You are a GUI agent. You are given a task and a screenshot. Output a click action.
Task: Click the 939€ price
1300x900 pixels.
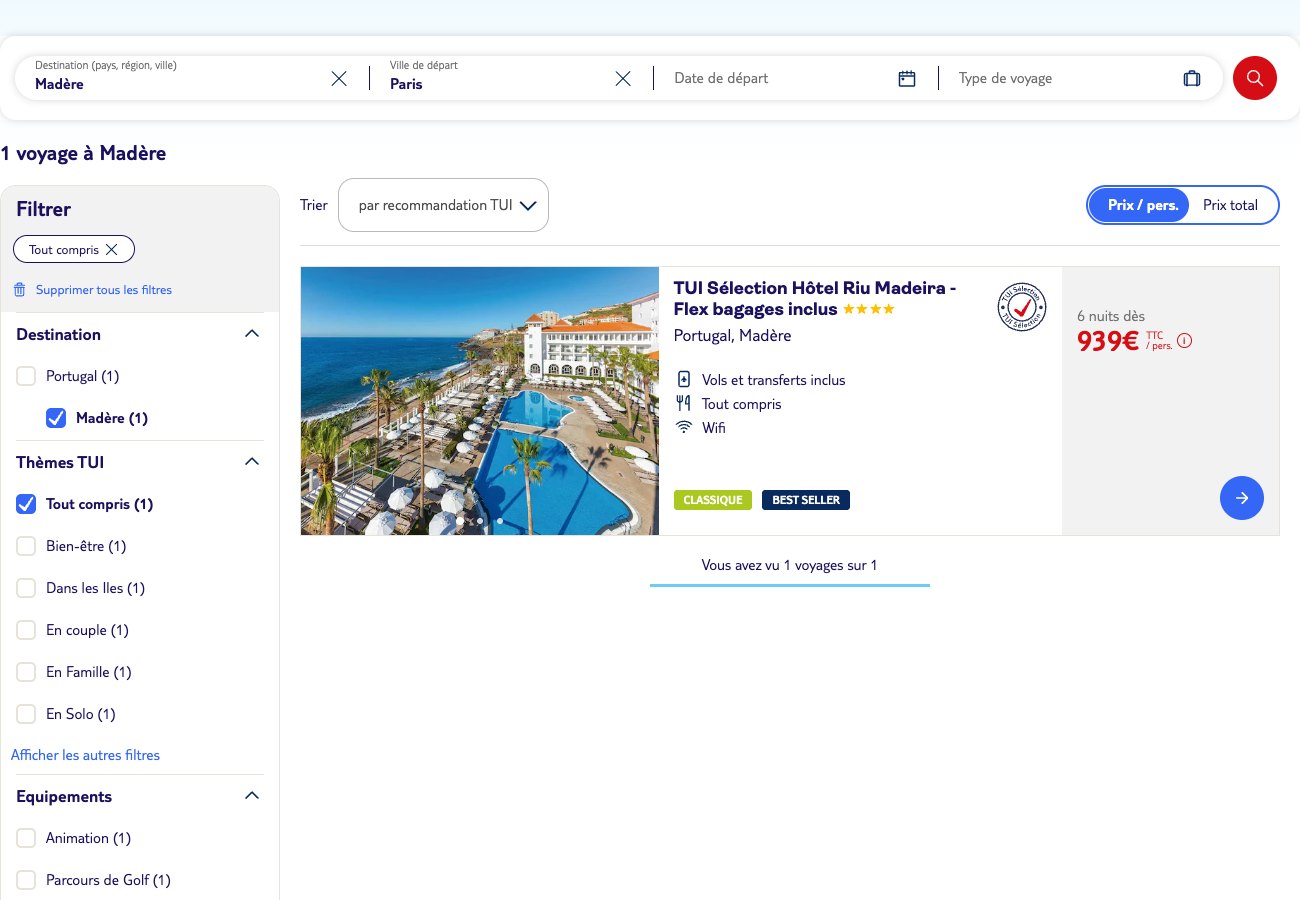(x=1108, y=342)
